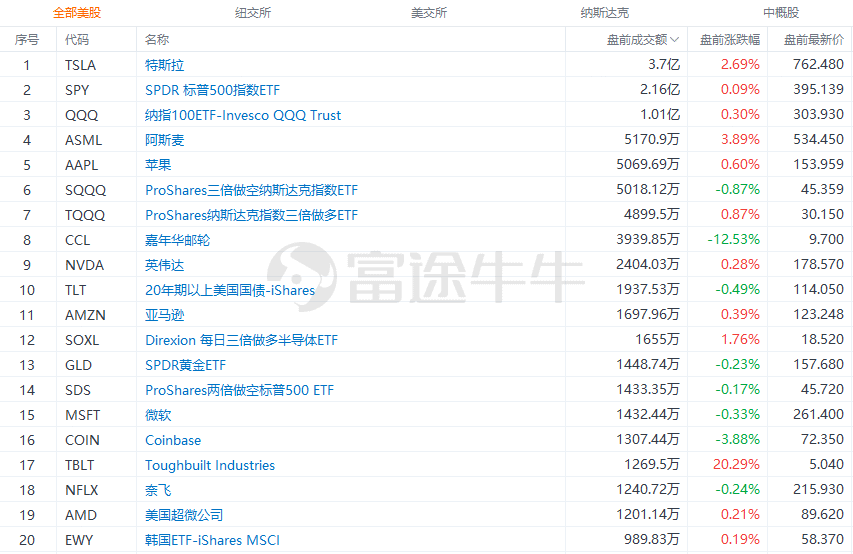
Task: Select the SQQQ ticker code
Action: 85,190
